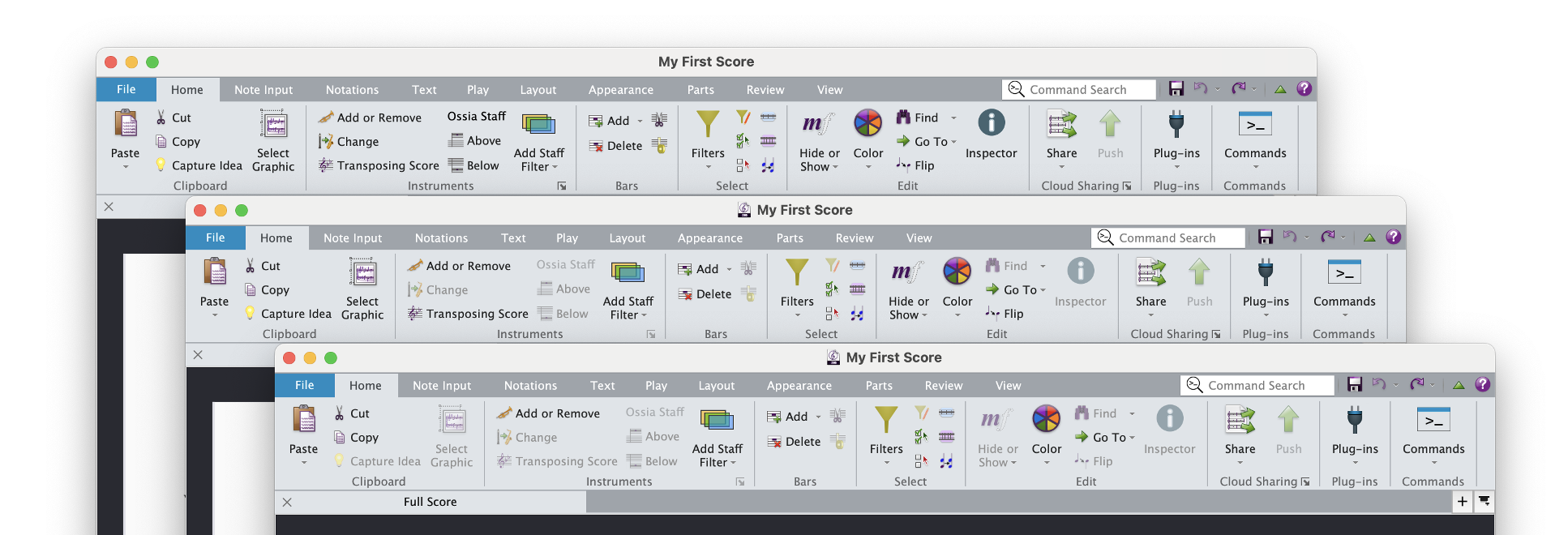The height and width of the screenshot is (535, 1568).
Task: Click Add Staff Filter icon in the rearmost window
Action: coord(538,126)
